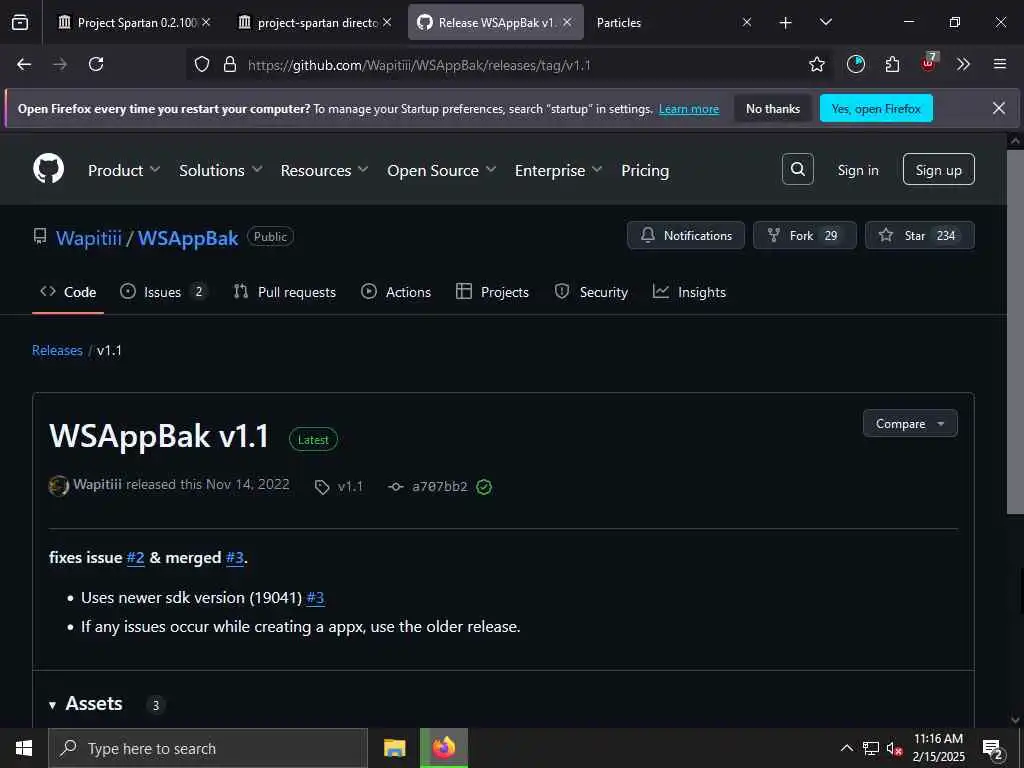Open the Windows Start menu
The height and width of the screenshot is (768, 1024).
click(x=24, y=748)
